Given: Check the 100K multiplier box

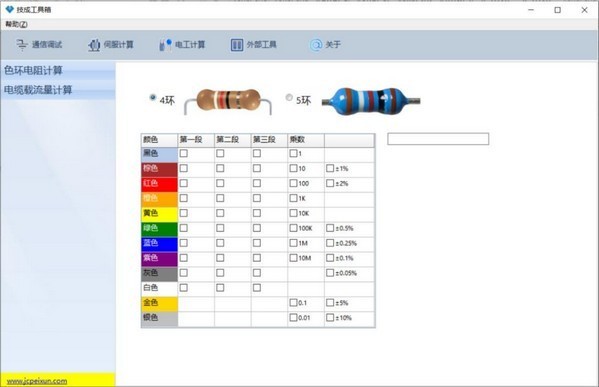Looking at the screenshot, I should [293, 228].
